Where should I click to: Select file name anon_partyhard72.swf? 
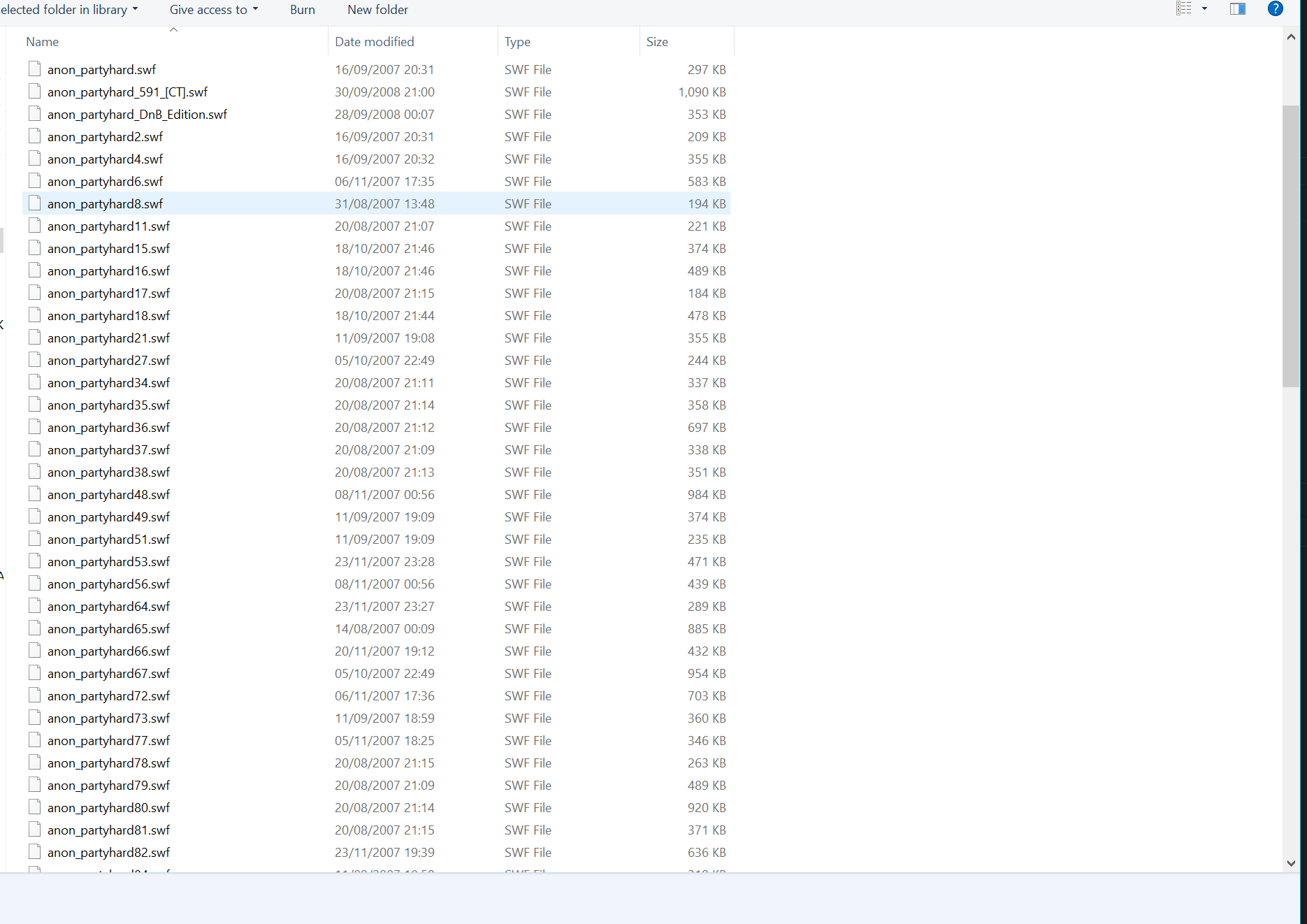tap(108, 696)
